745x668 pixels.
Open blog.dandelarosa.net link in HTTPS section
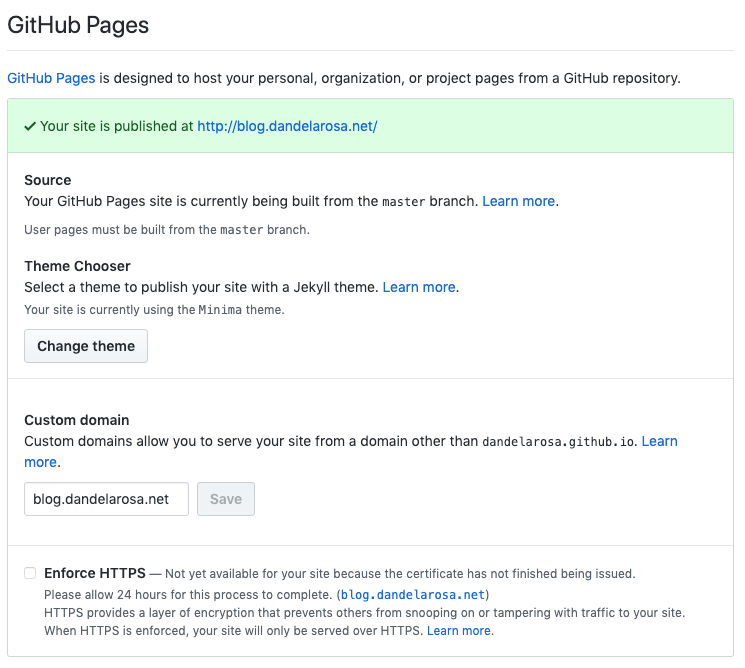pyautogui.click(x=412, y=594)
